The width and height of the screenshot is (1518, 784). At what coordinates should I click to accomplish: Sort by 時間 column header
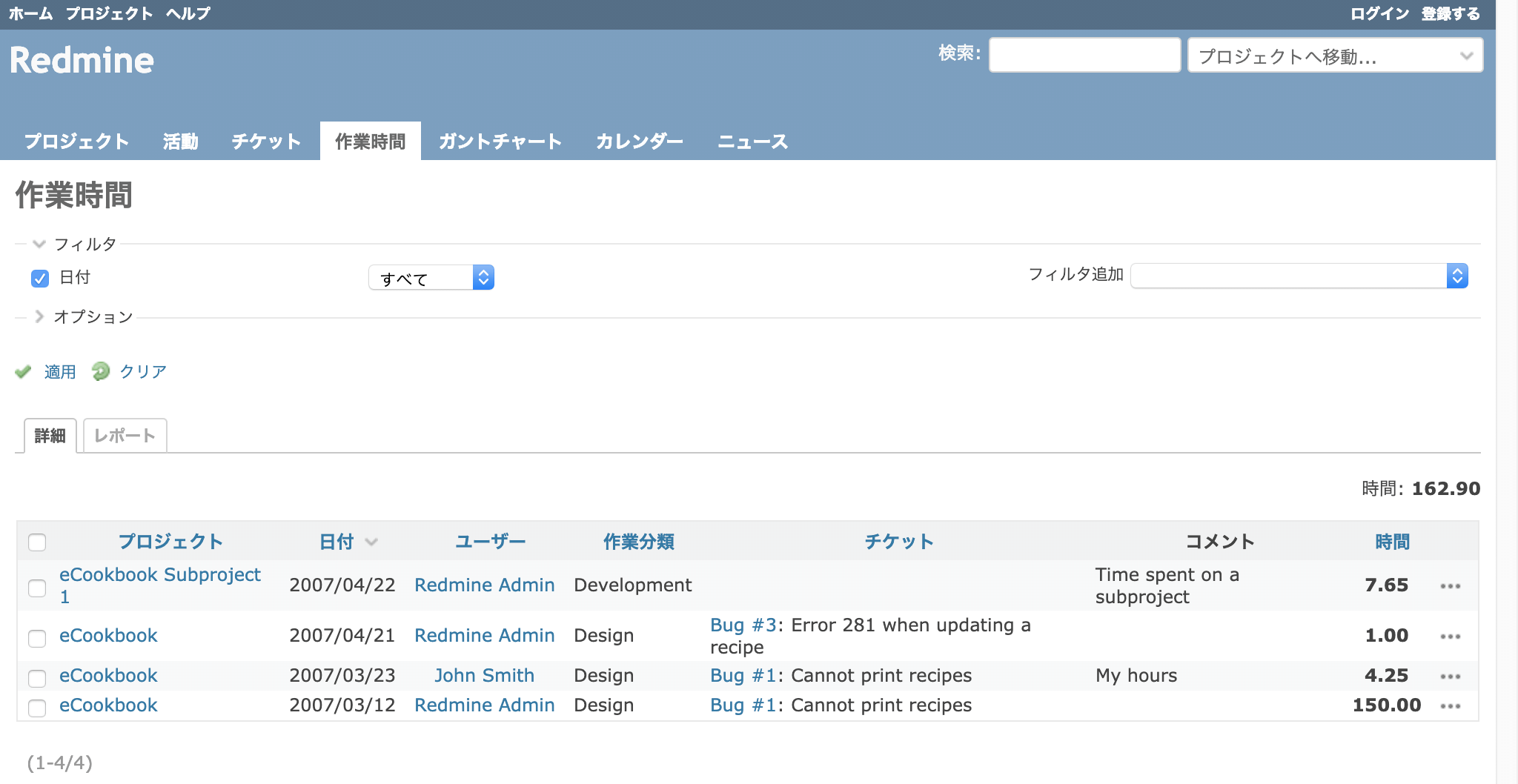[1393, 542]
